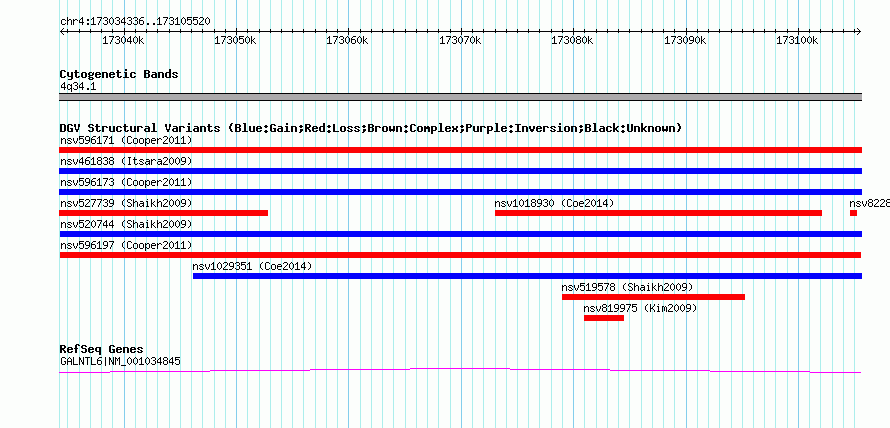
Task: Click the truncated nsv8228 label at right edge
Action: [870, 203]
